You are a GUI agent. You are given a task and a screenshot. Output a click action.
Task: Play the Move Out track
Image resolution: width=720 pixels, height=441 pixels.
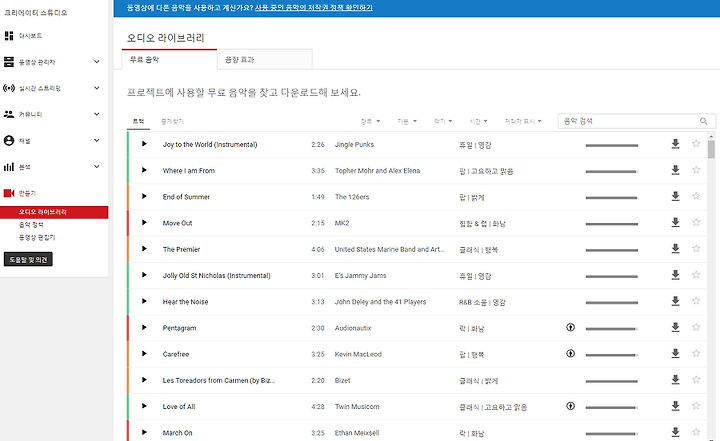pos(144,222)
